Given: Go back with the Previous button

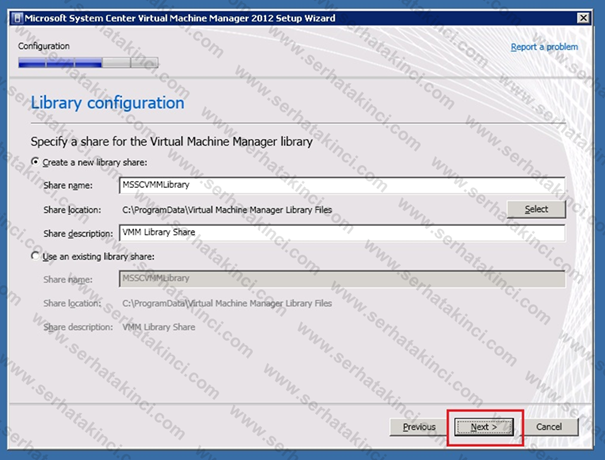Looking at the screenshot, I should (x=419, y=427).
